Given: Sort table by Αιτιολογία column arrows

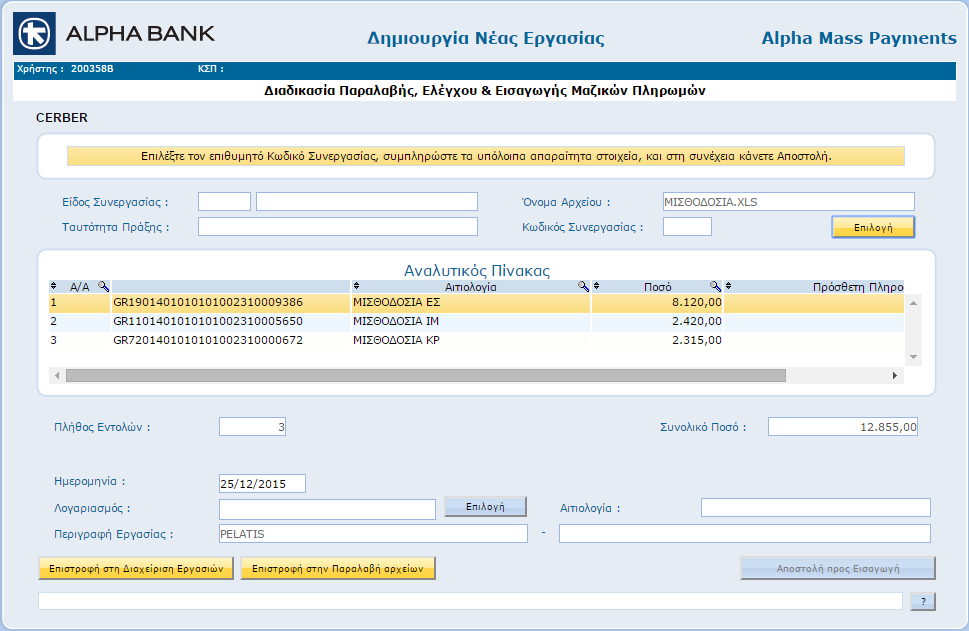Looking at the screenshot, I should [x=357, y=286].
